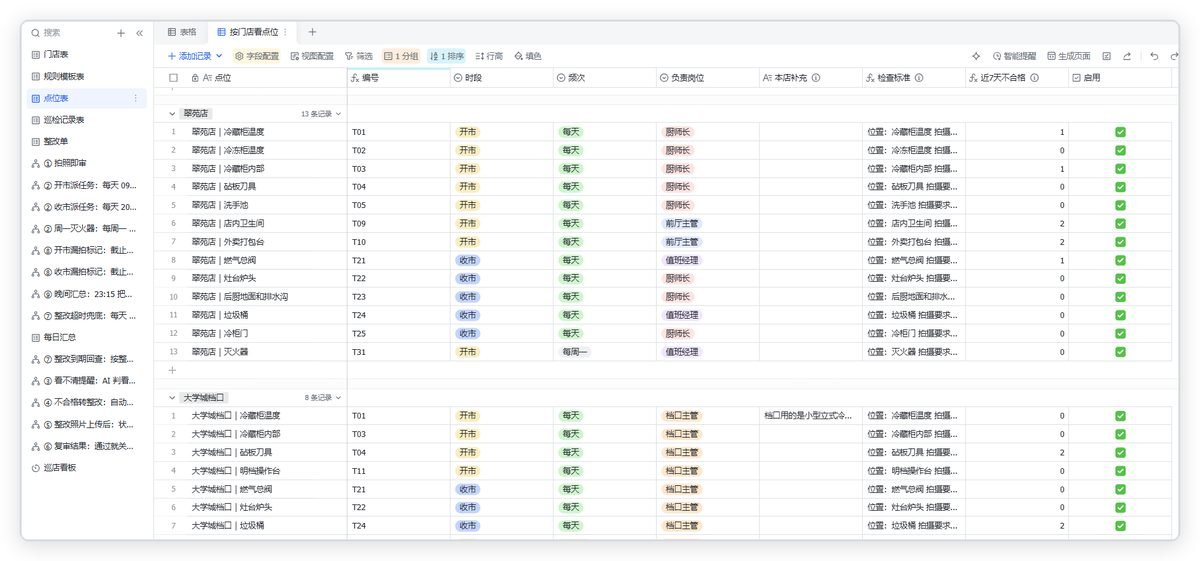Uncheck 启用 for 翠苑店 | 燃气总阀 row
The image size is (1200, 561).
click(1120, 260)
